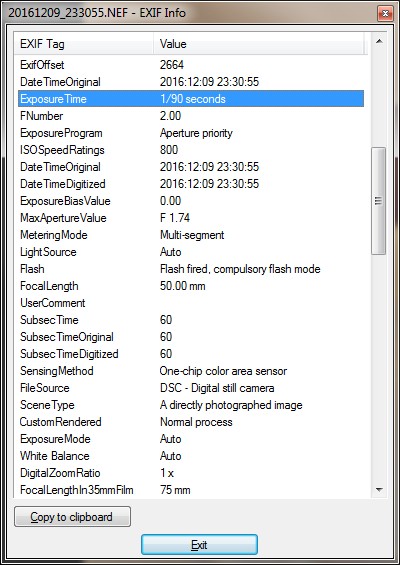Click Copy to clipboard button
Image resolution: width=400 pixels, height=565 pixels.
pyautogui.click(x=72, y=517)
